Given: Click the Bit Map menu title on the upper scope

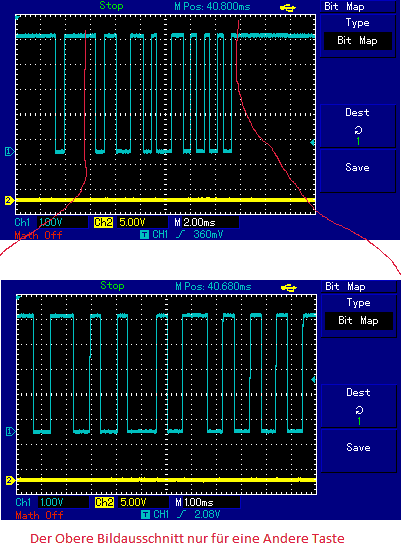Looking at the screenshot, I should click(x=344, y=6).
